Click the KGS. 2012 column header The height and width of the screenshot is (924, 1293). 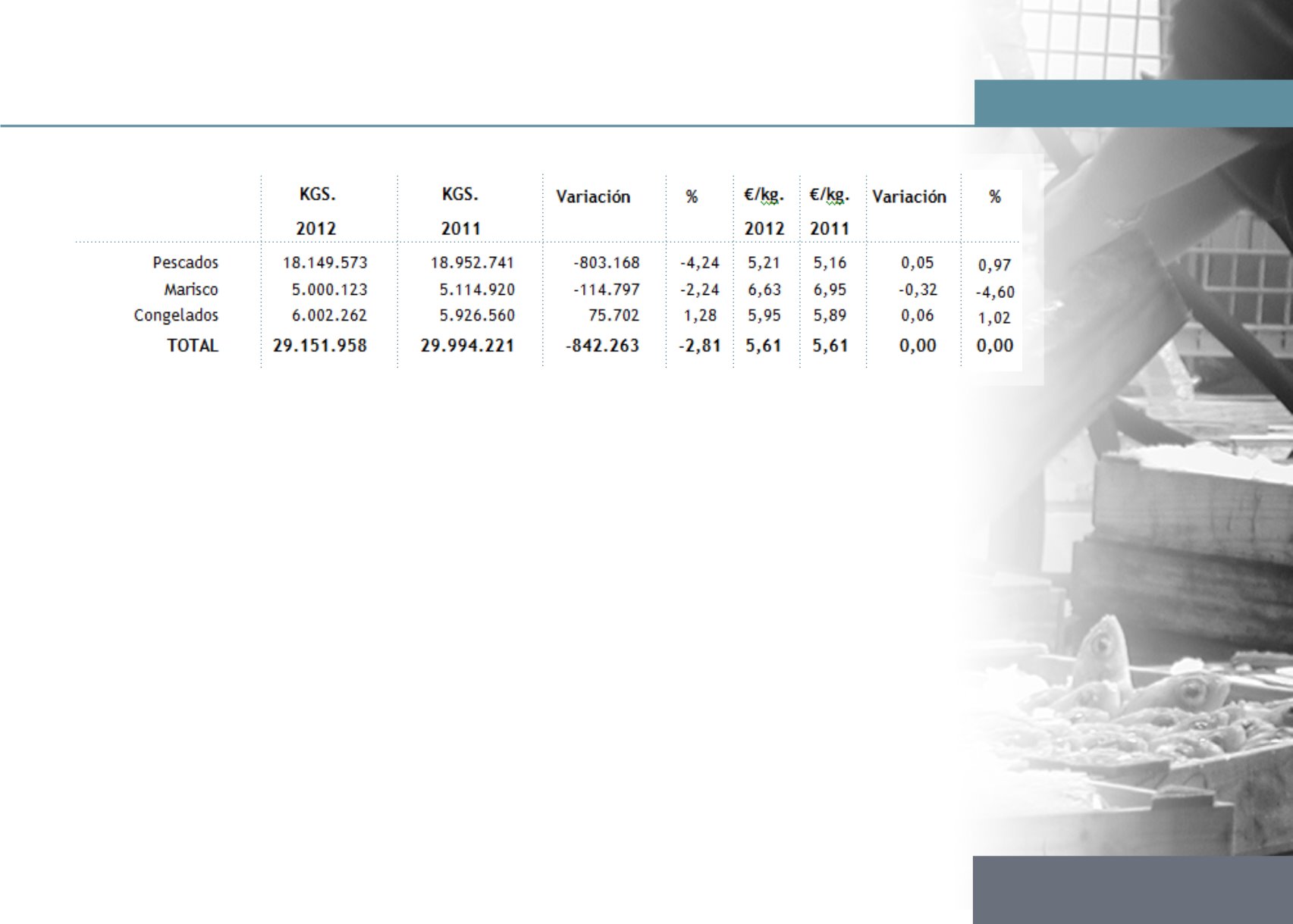[316, 211]
